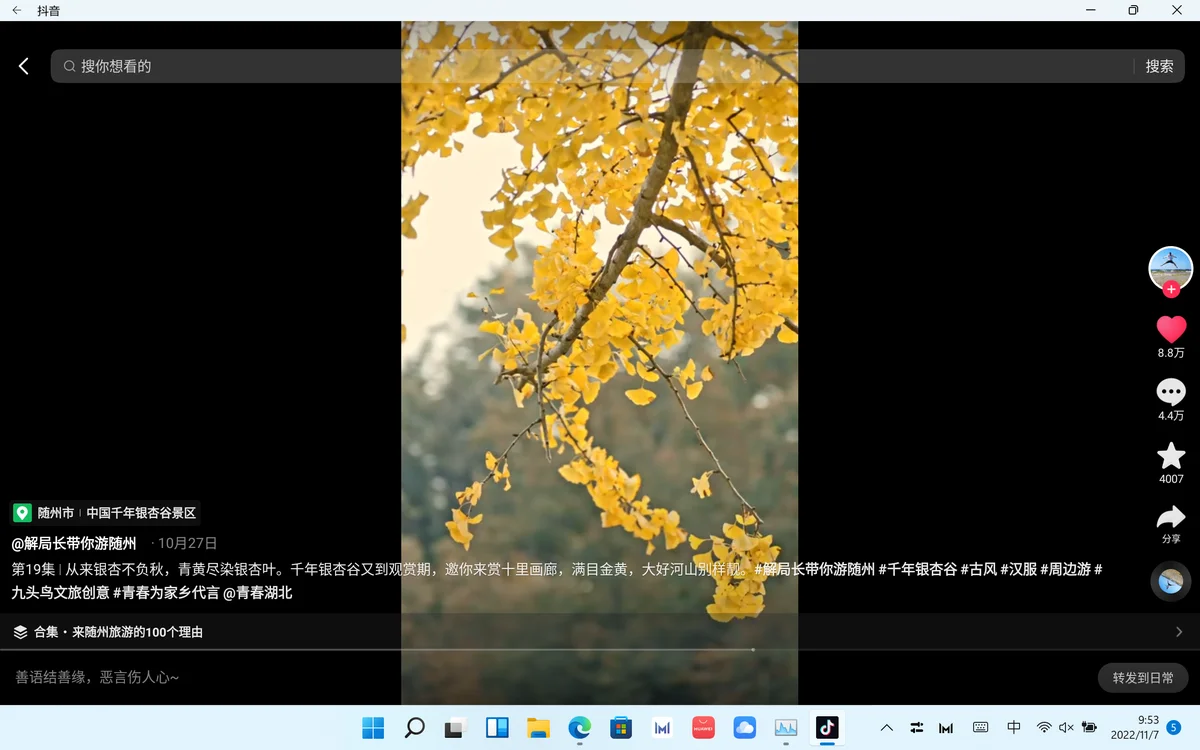Launch Microsoft Edge from the taskbar
Image resolution: width=1200 pixels, height=750 pixels.
pos(580,728)
